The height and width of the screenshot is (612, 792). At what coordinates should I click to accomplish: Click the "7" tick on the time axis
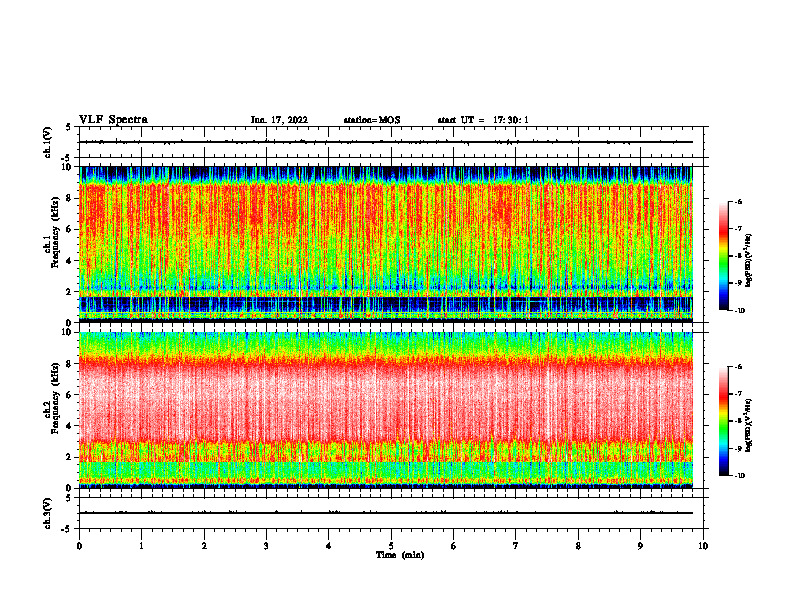(x=516, y=546)
